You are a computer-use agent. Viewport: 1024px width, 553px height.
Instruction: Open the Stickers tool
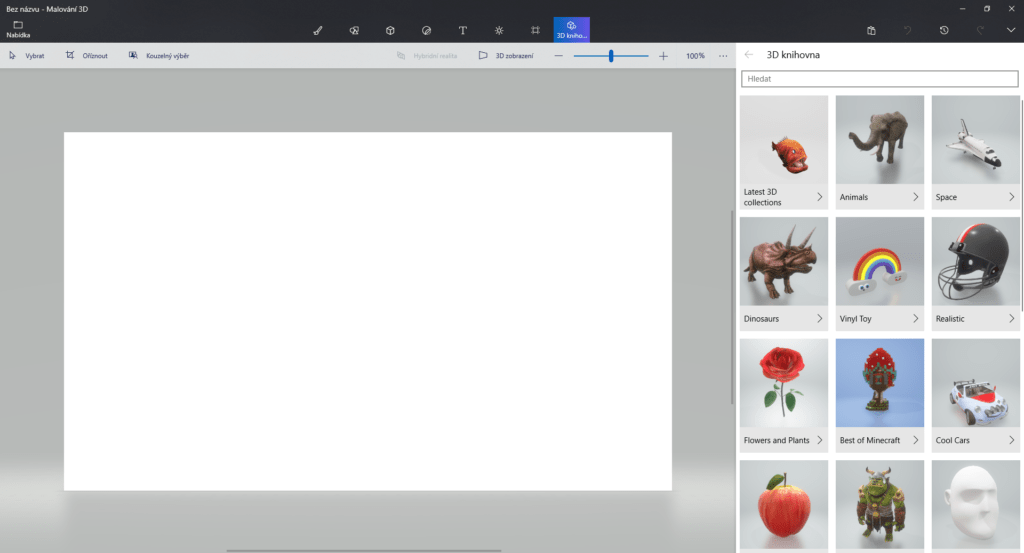(426, 30)
